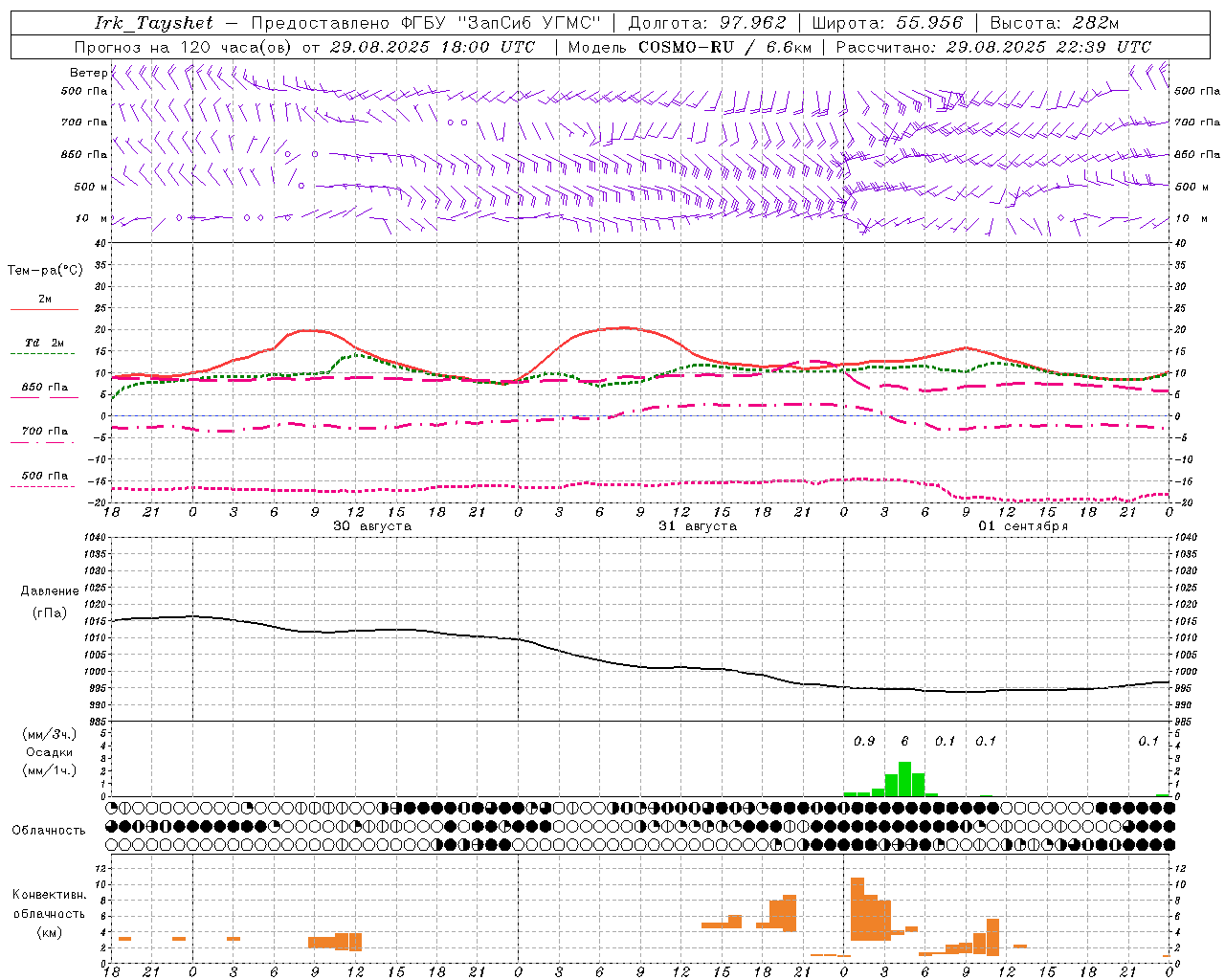Click the Широта: 55.956 value

click(889, 23)
